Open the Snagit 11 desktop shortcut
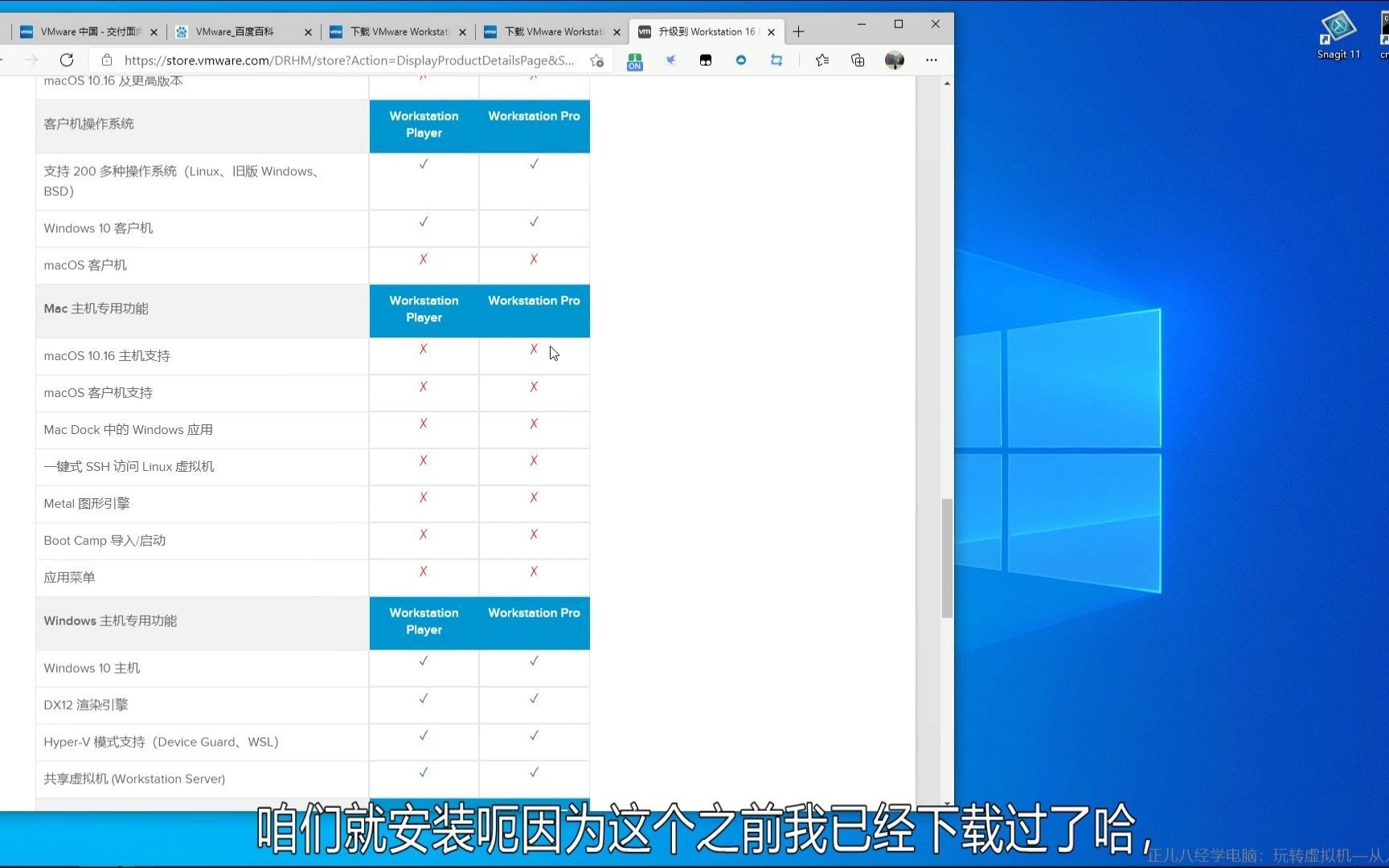Image resolution: width=1389 pixels, height=868 pixels. [x=1338, y=35]
